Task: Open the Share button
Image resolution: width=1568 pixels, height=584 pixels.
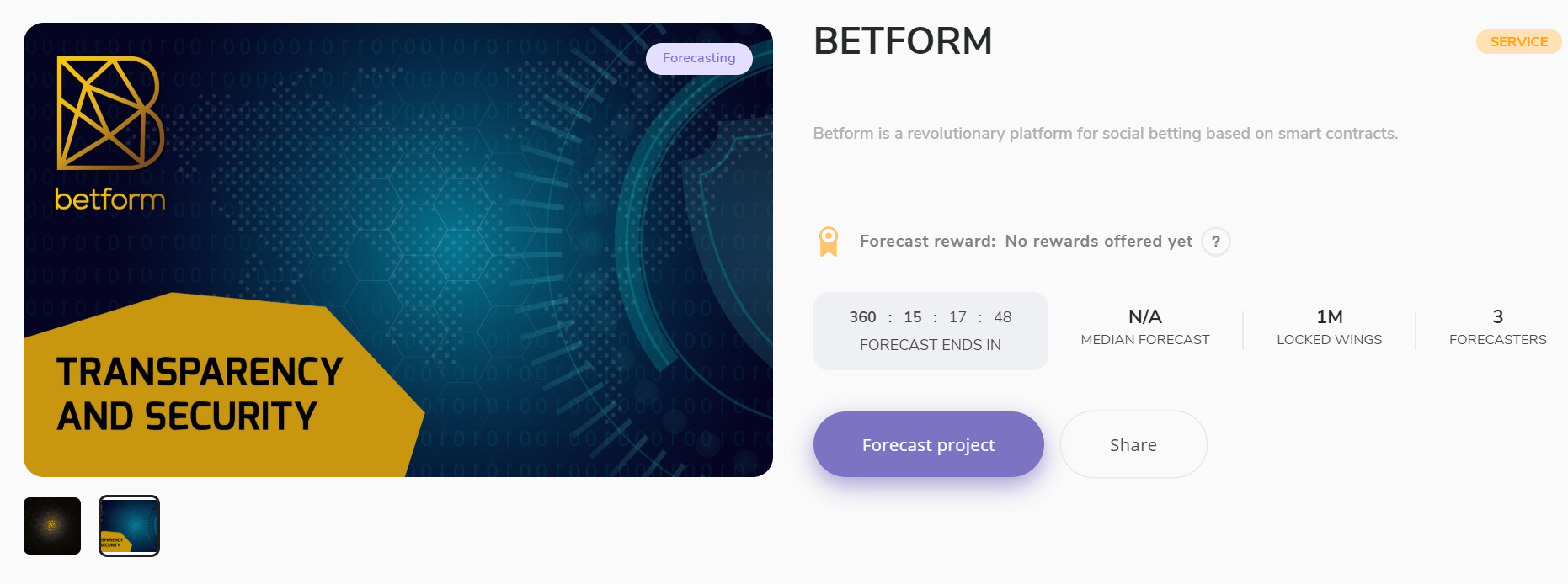Action: 1133,444
